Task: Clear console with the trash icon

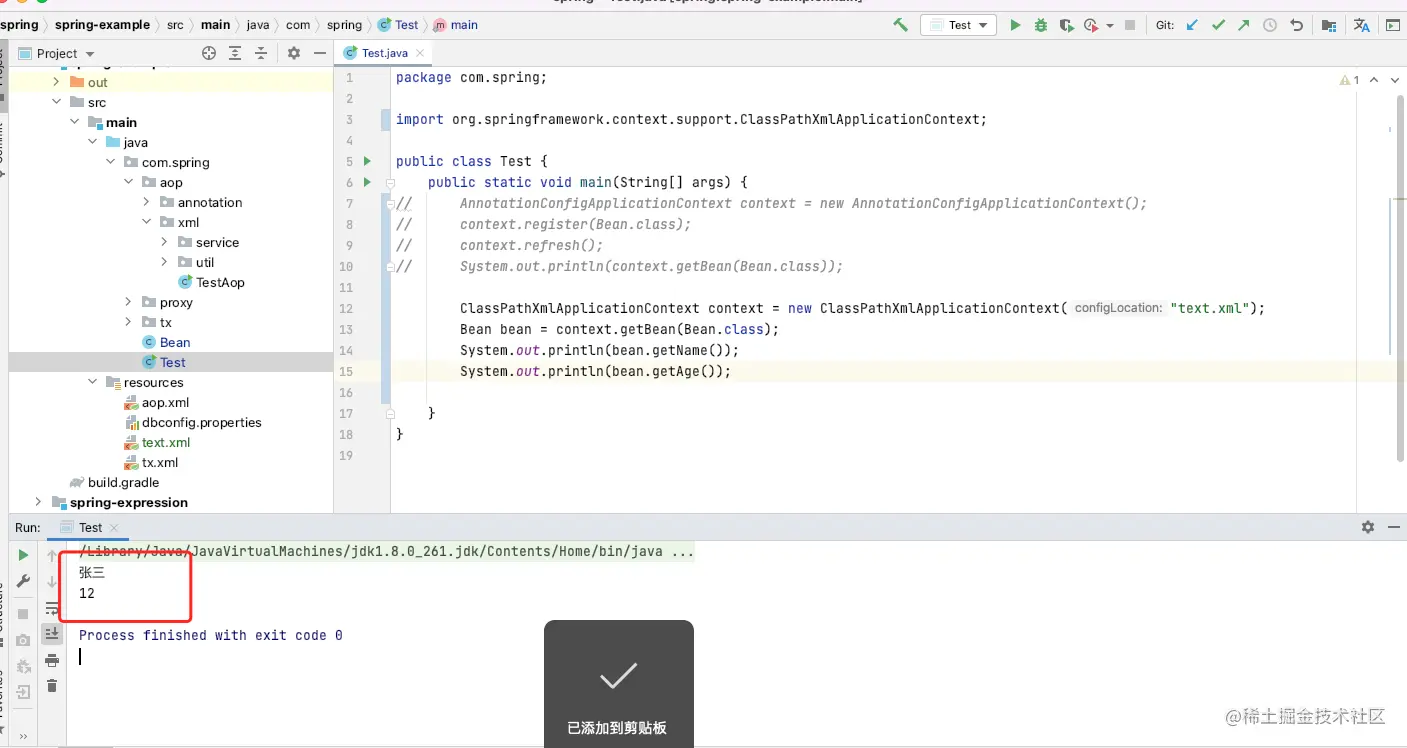Action: click(x=52, y=686)
